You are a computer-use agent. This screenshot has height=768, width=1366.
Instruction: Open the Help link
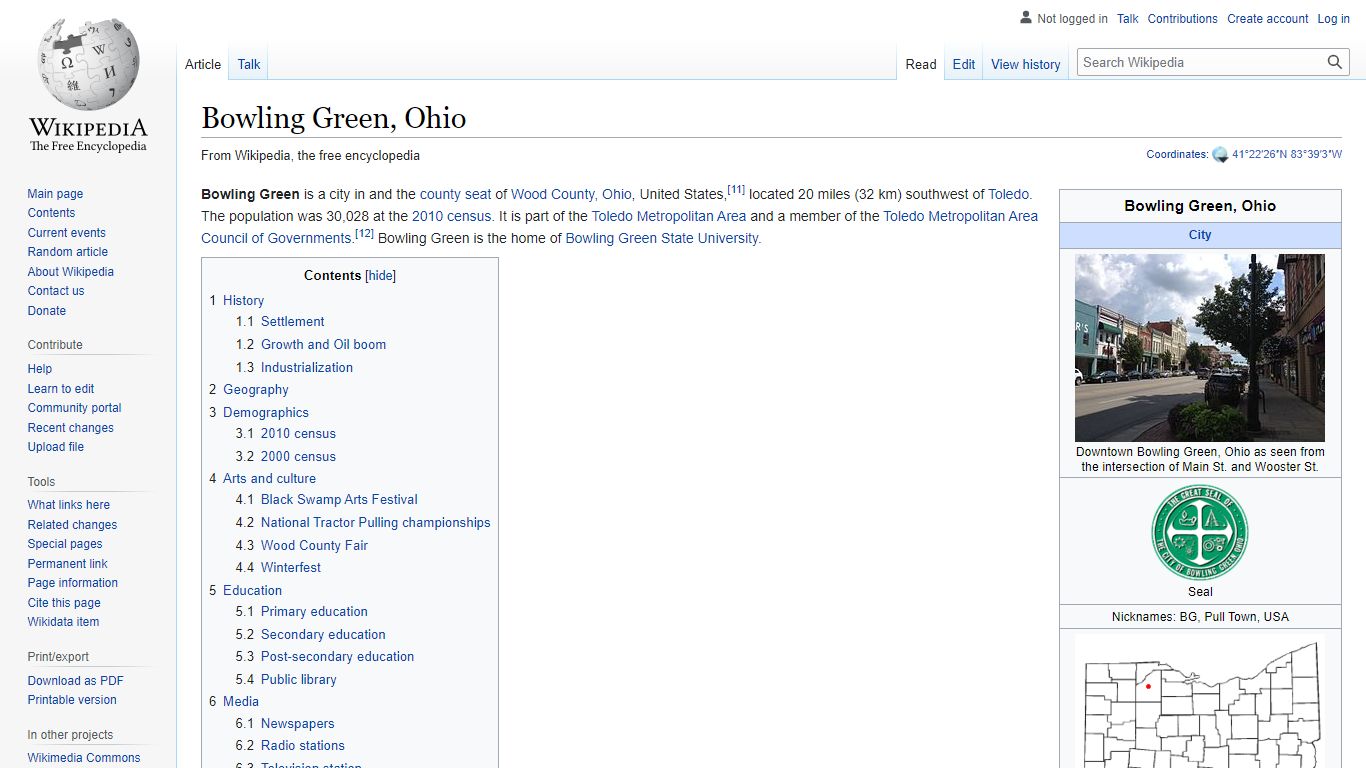pos(39,369)
